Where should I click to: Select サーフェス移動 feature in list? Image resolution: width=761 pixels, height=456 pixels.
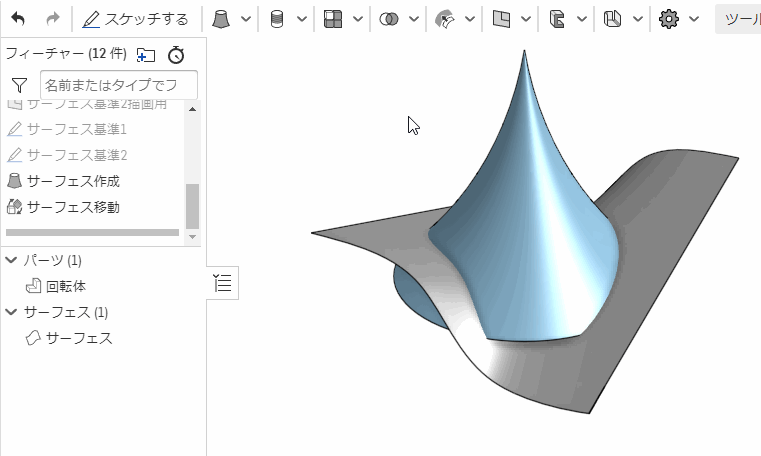pos(73,207)
